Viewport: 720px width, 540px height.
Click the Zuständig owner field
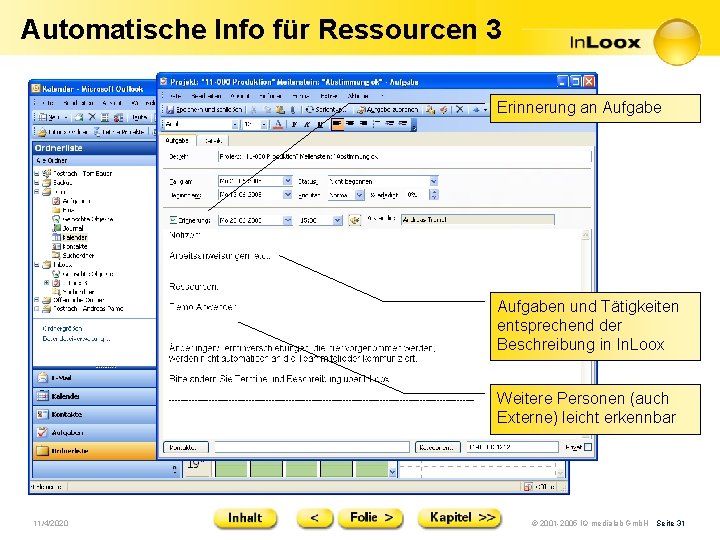pyautogui.click(x=478, y=220)
